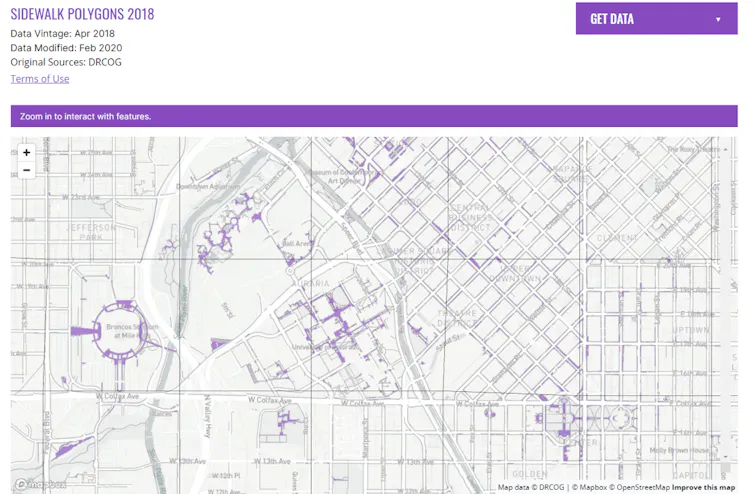Click the Speer Blvd street label
This screenshot has height=494, width=754.
point(352,238)
